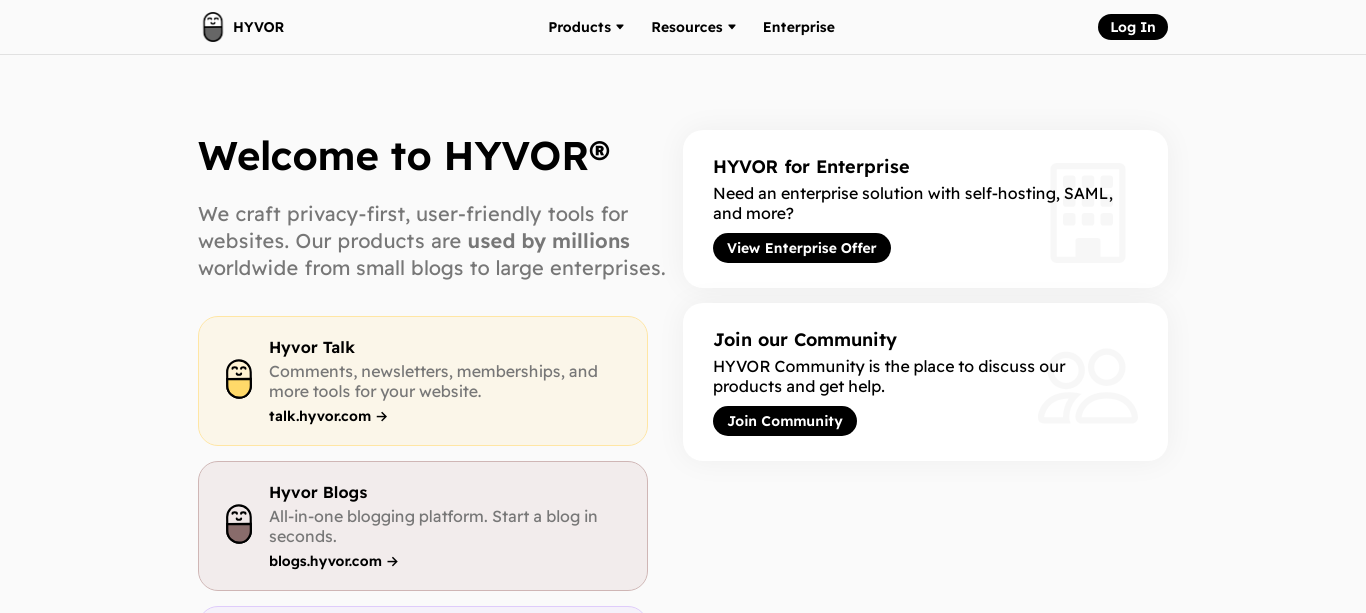1366x613 pixels.
Task: Select the Hyvor Talk card title
Action: (312, 347)
